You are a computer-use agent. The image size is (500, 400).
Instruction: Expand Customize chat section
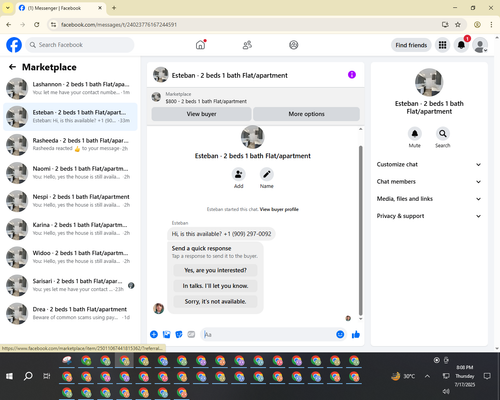coord(429,164)
